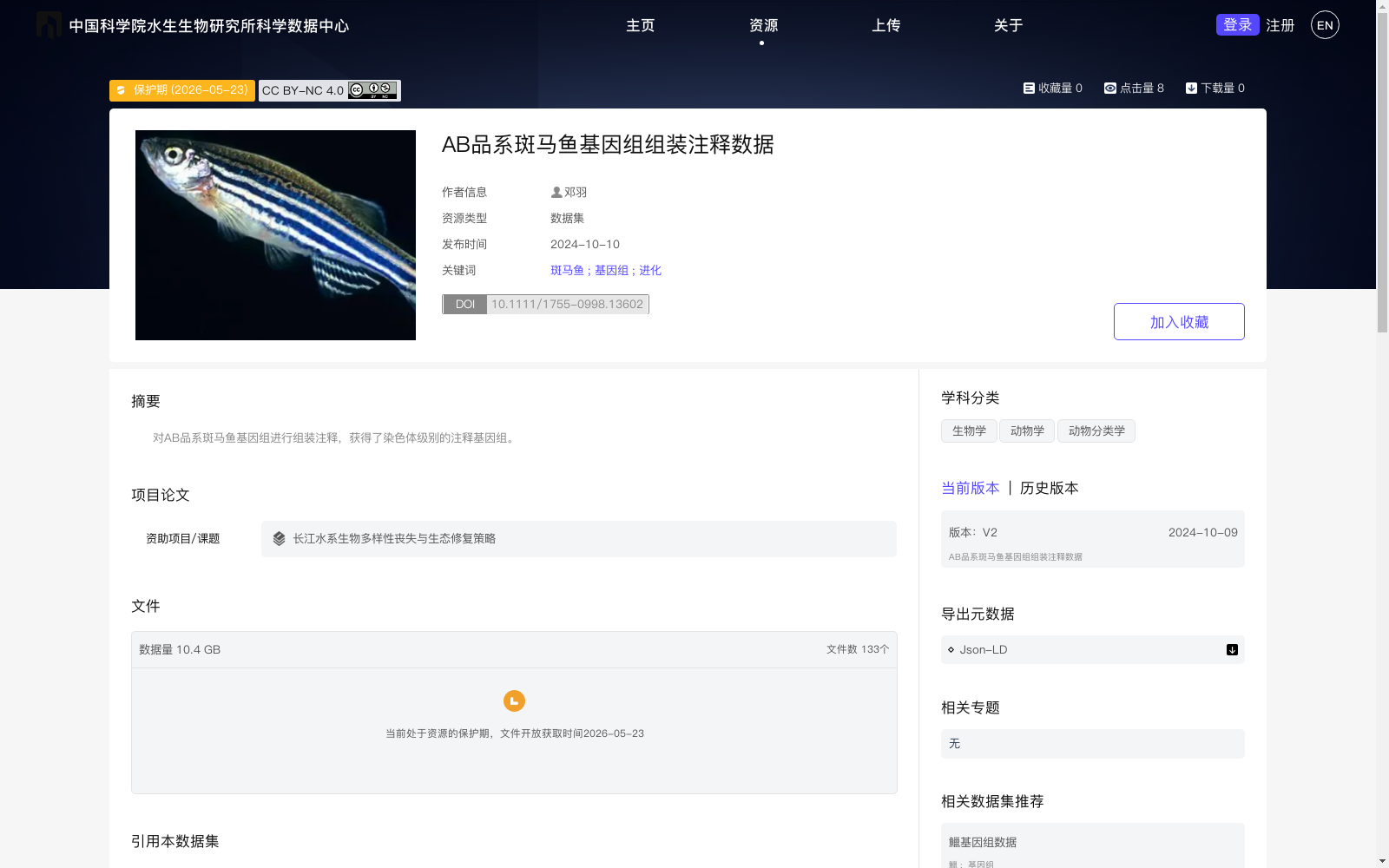The width and height of the screenshot is (1389, 868).
Task: Select the 动物分类学 subject tag
Action: (1096, 431)
